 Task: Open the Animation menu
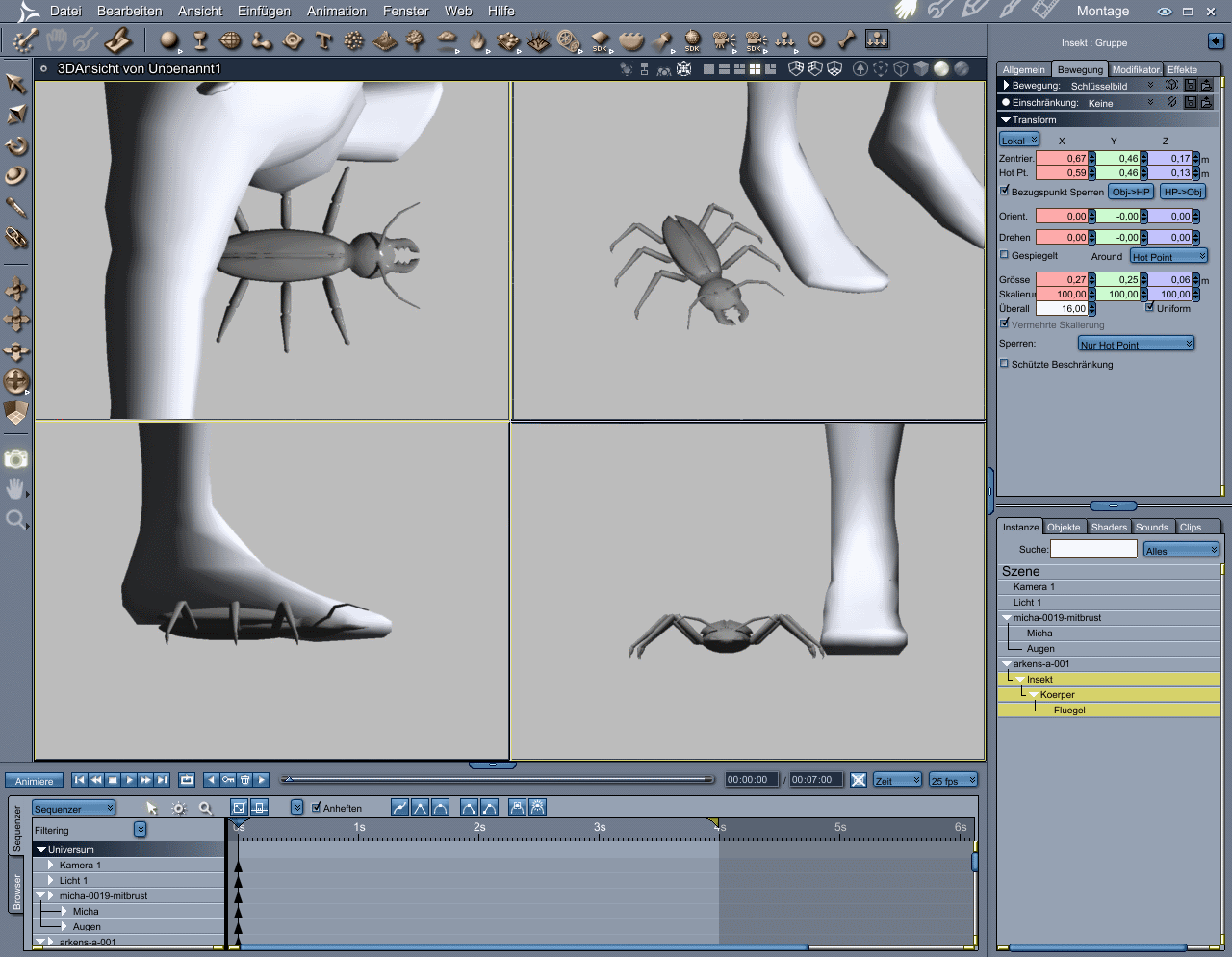click(x=336, y=12)
